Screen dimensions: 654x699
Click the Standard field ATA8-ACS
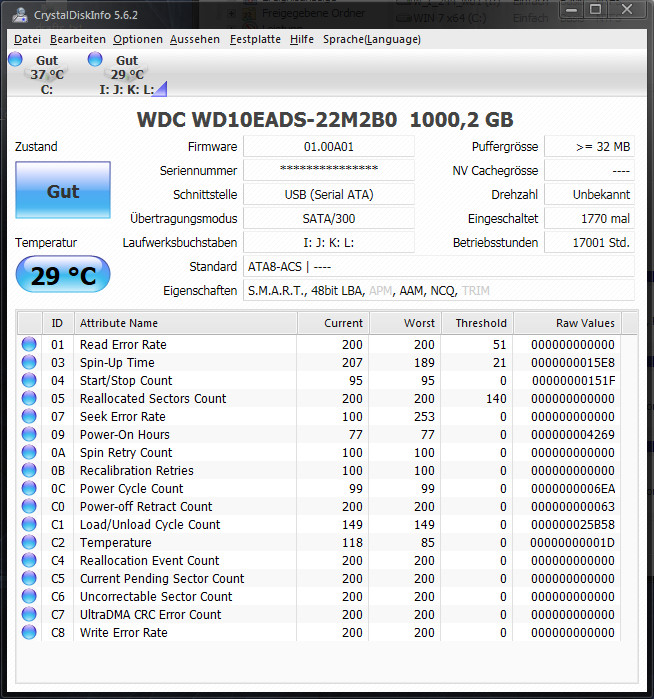click(439, 267)
